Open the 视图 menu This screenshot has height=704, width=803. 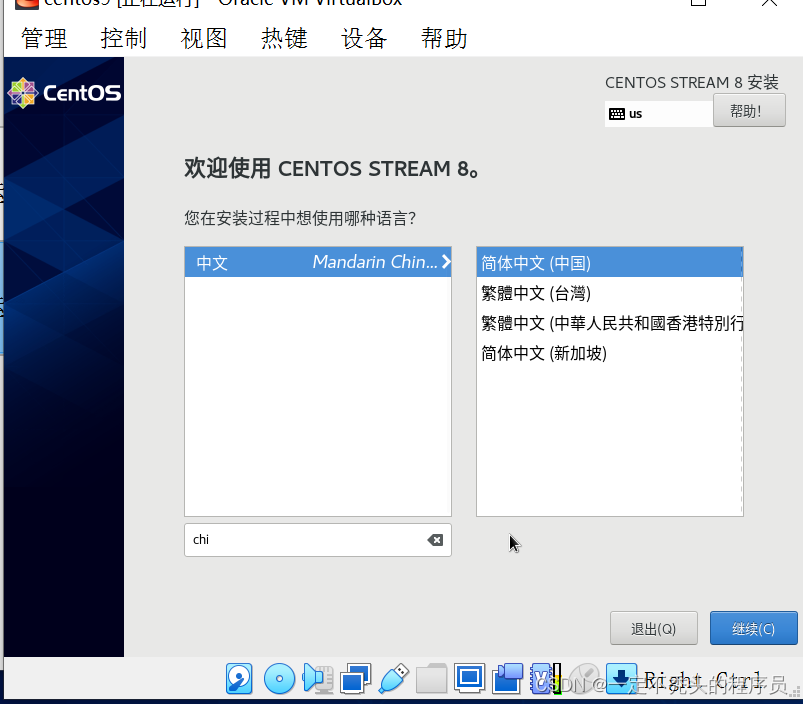(203, 38)
